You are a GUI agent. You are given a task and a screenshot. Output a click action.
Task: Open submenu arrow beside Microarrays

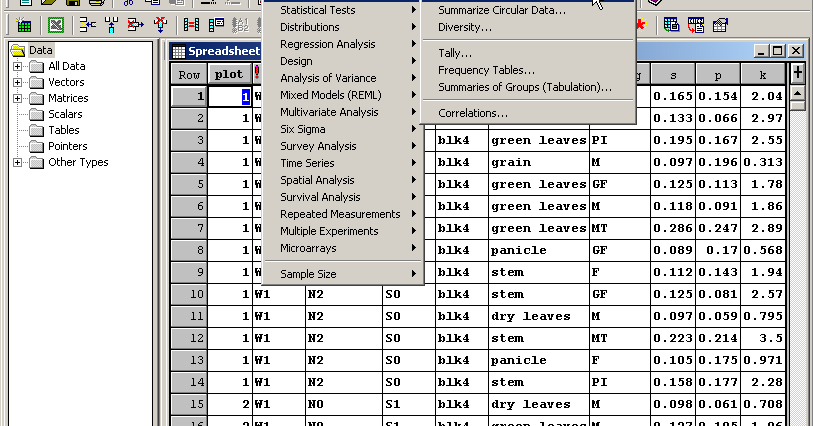click(x=414, y=248)
